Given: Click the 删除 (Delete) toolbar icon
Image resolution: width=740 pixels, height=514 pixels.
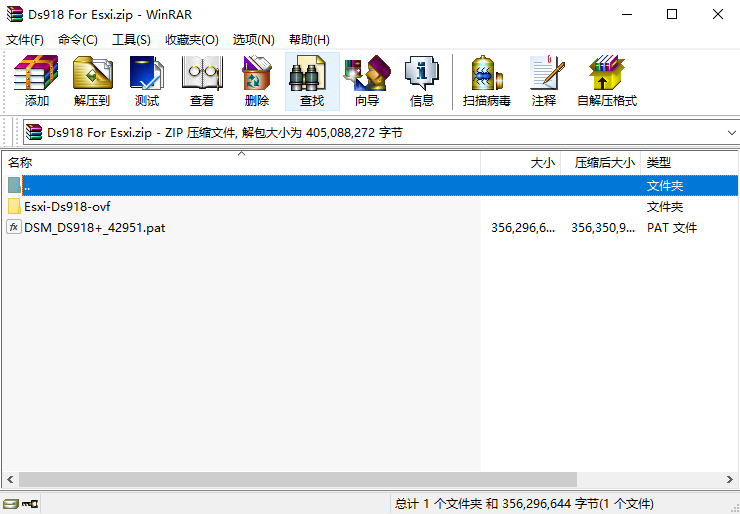Looking at the screenshot, I should coord(257,73).
